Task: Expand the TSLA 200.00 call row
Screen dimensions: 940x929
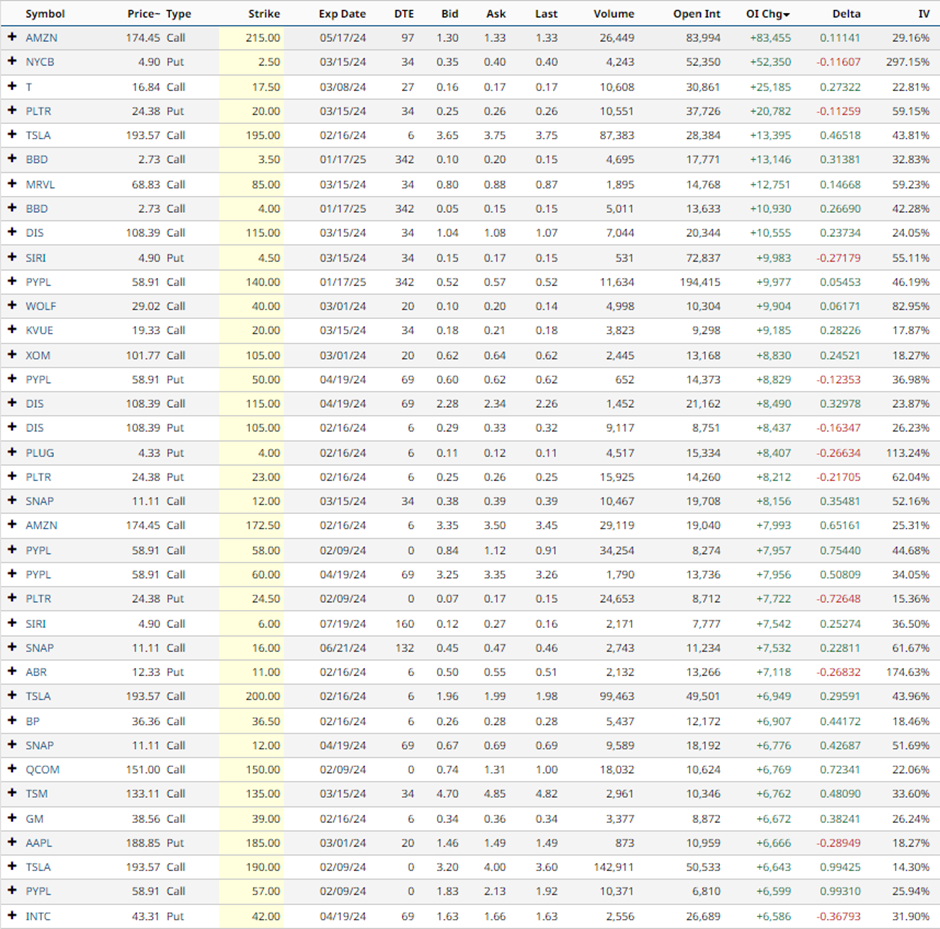Action: (x=12, y=695)
